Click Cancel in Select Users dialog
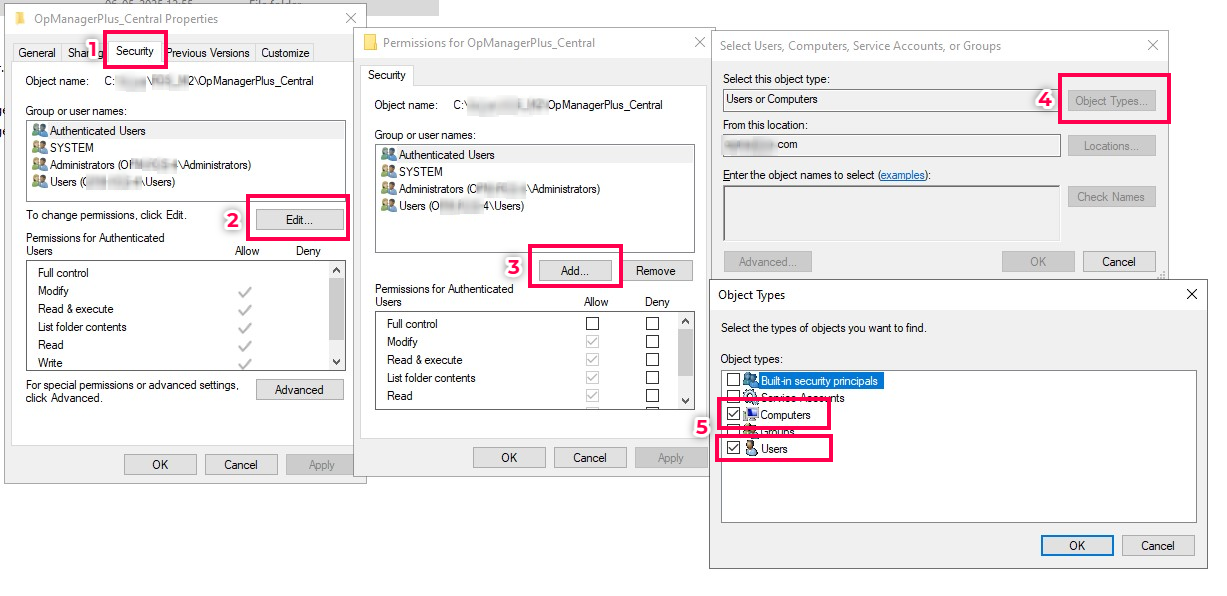 [x=1119, y=262]
